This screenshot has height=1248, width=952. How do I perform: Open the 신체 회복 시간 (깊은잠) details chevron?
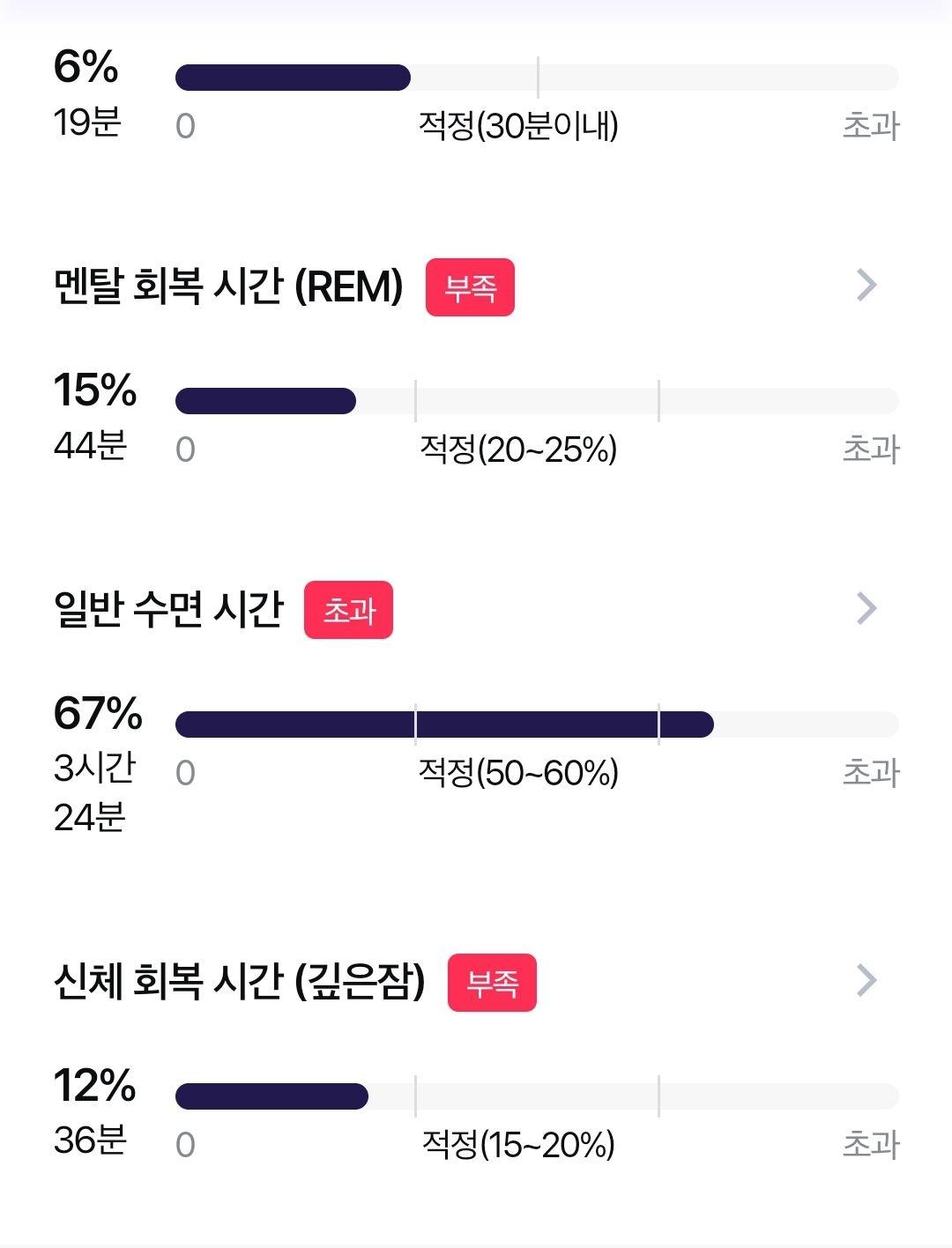tap(867, 980)
